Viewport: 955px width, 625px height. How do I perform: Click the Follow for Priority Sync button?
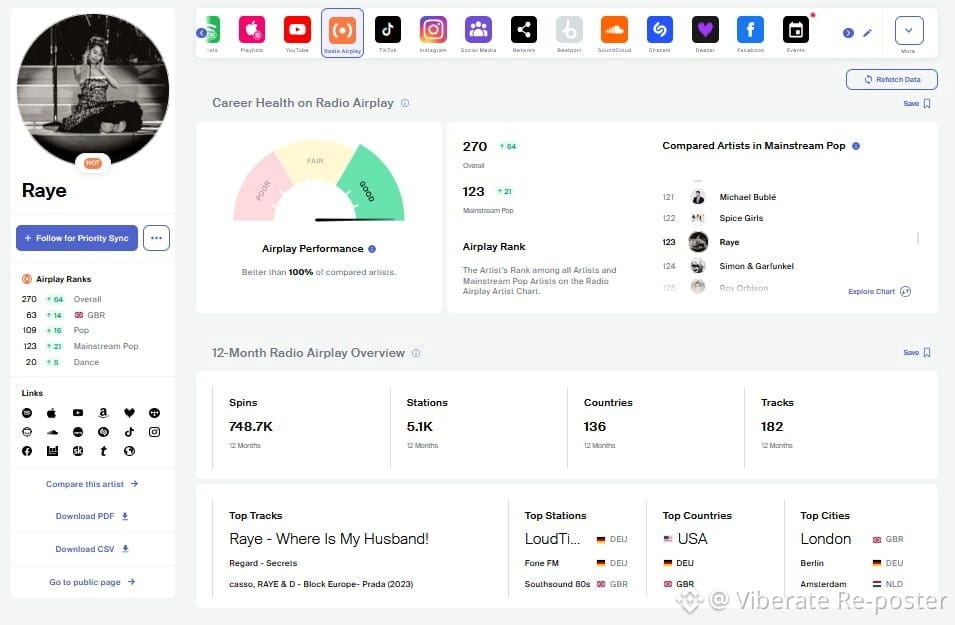click(77, 238)
